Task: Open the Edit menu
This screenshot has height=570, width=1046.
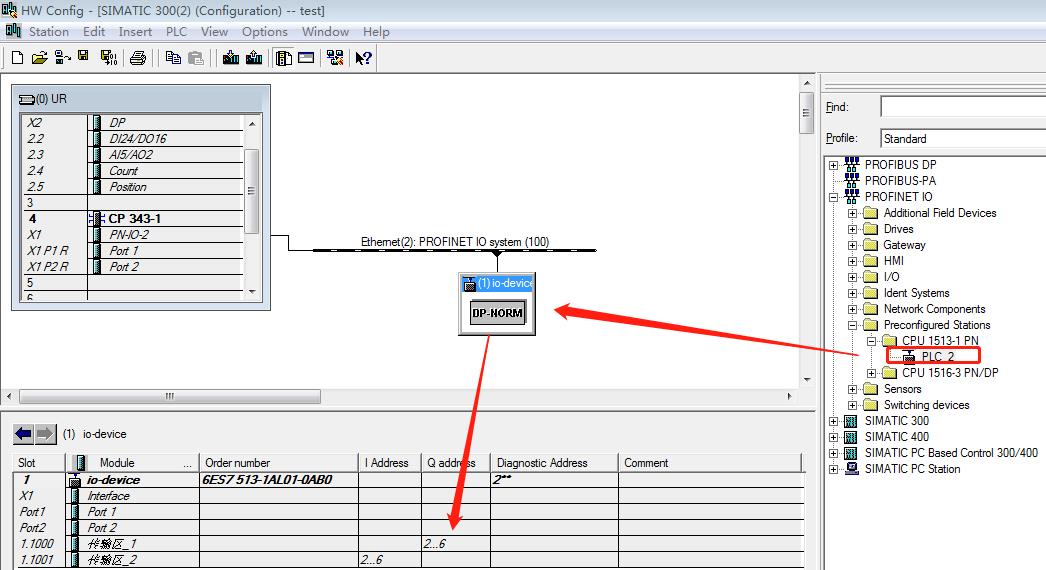Action: tap(93, 31)
